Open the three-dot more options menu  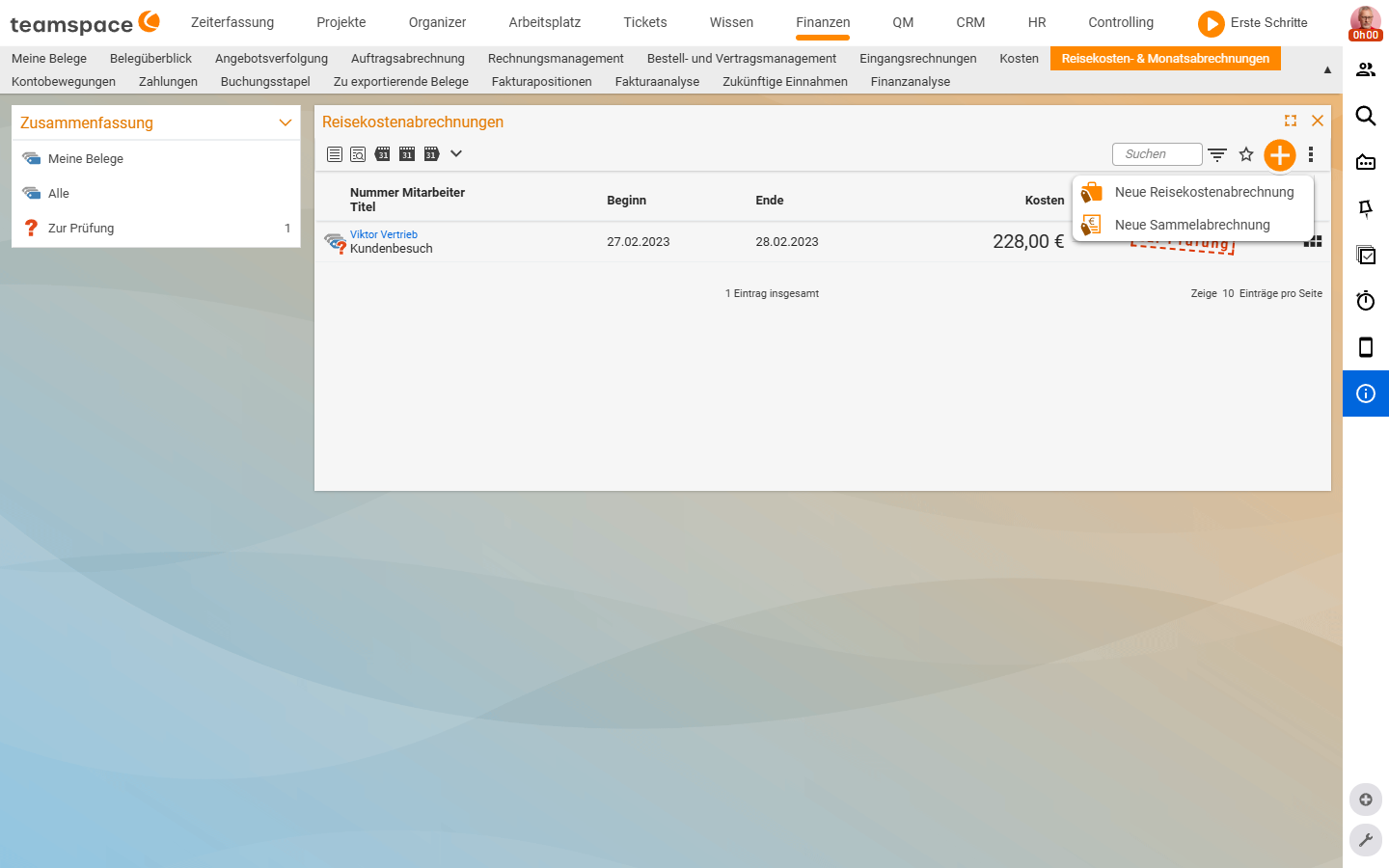(1311, 154)
